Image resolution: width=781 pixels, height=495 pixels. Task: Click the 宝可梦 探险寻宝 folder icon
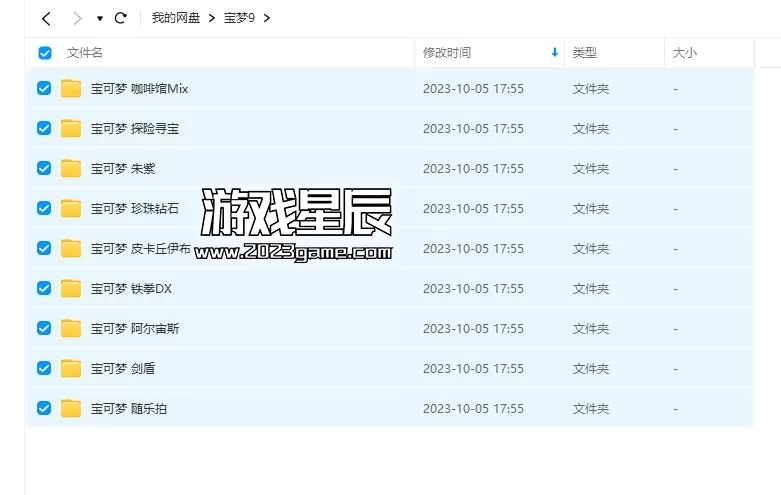tap(71, 128)
